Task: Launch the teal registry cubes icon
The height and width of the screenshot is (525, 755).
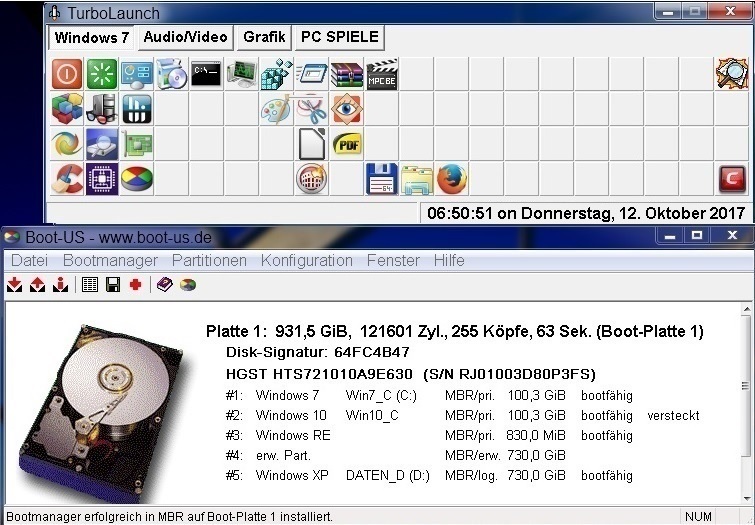Action: coord(276,74)
